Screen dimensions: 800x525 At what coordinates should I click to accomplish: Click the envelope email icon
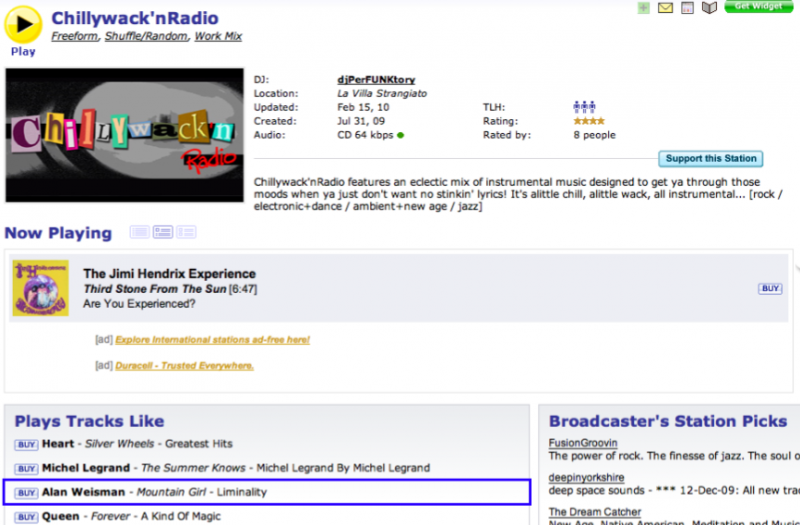pos(665,8)
